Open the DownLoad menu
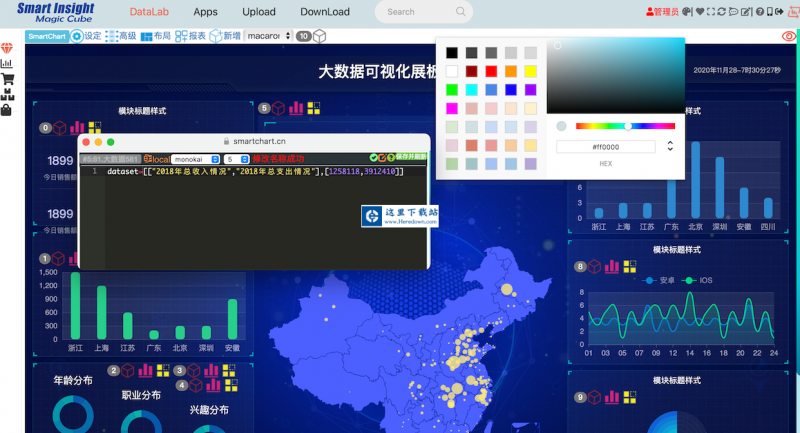The image size is (800, 433). point(325,12)
